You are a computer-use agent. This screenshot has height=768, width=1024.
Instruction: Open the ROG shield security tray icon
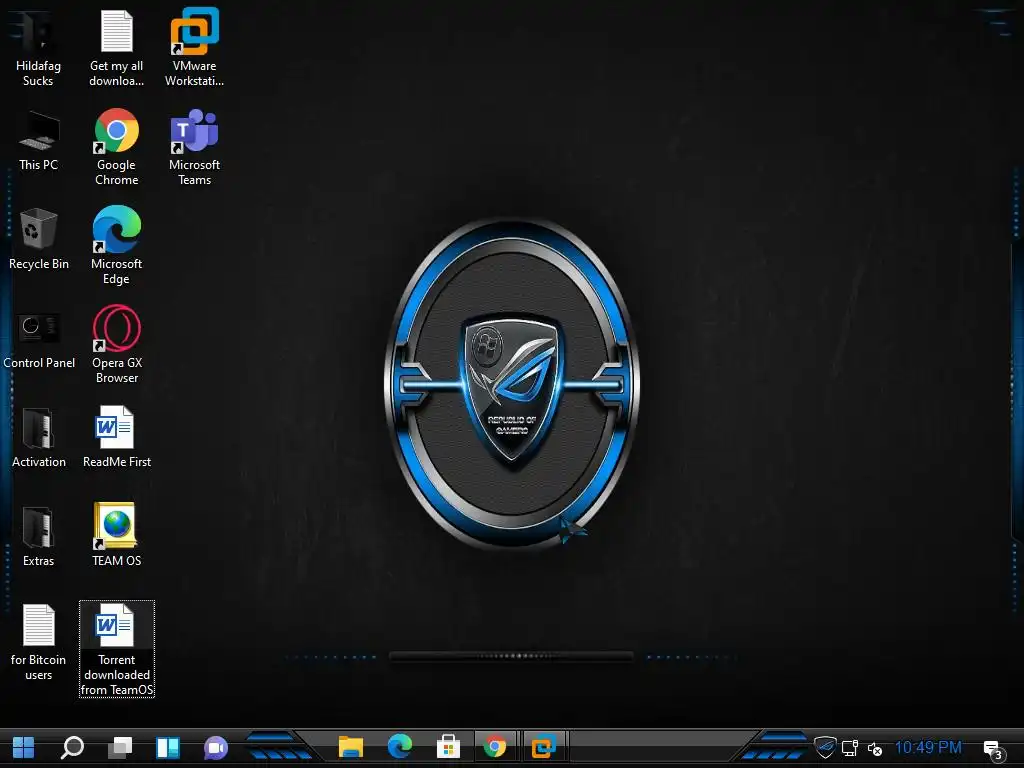(x=825, y=747)
